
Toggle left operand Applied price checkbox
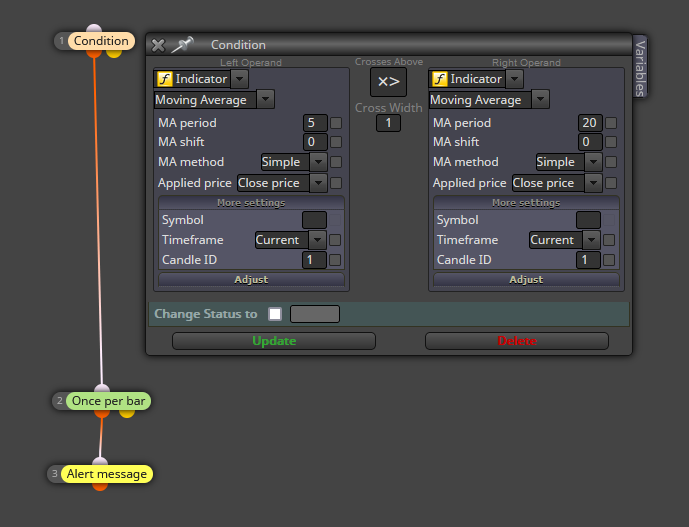click(336, 183)
